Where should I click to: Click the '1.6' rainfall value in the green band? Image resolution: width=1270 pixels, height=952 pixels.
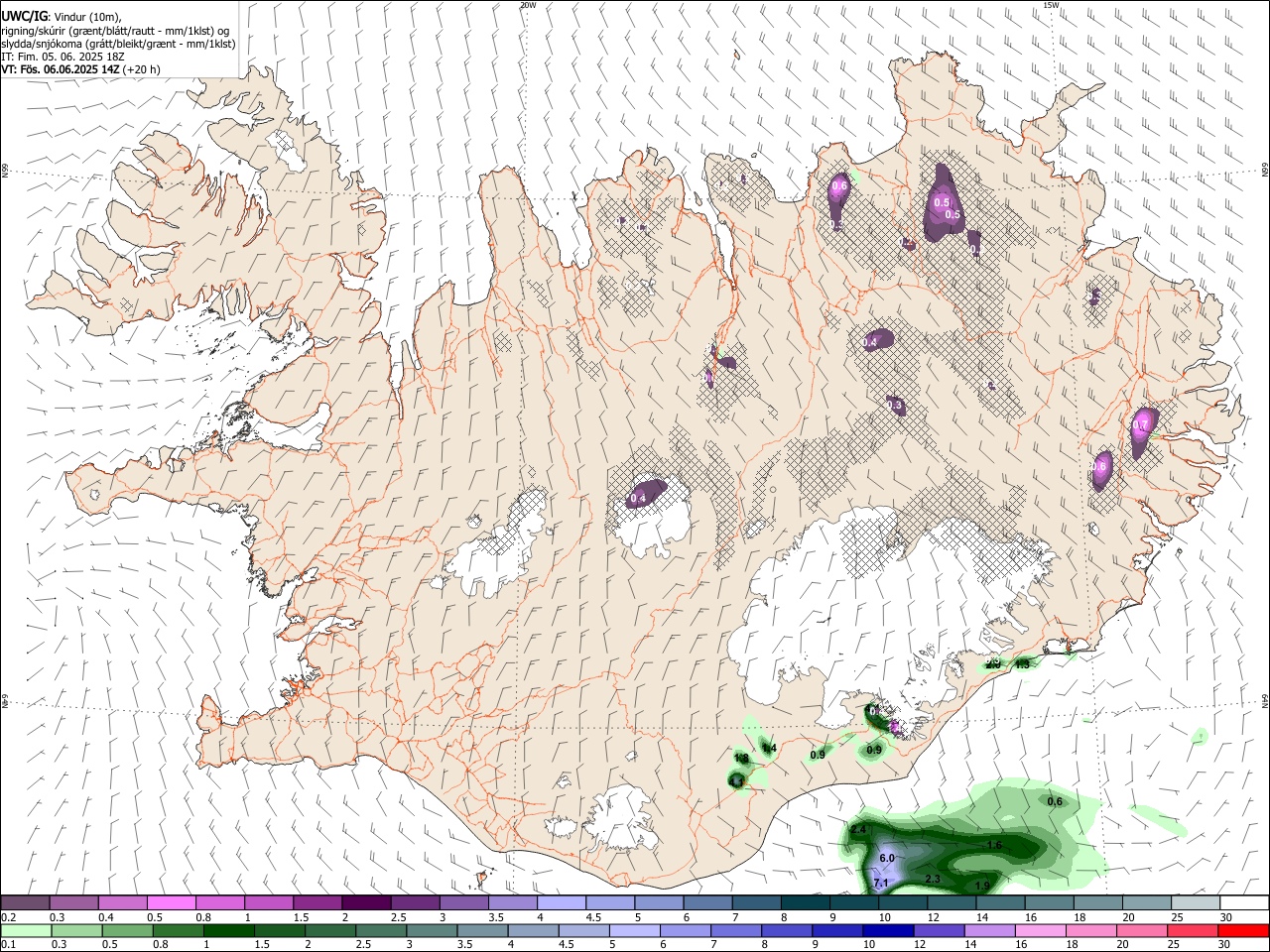(995, 845)
